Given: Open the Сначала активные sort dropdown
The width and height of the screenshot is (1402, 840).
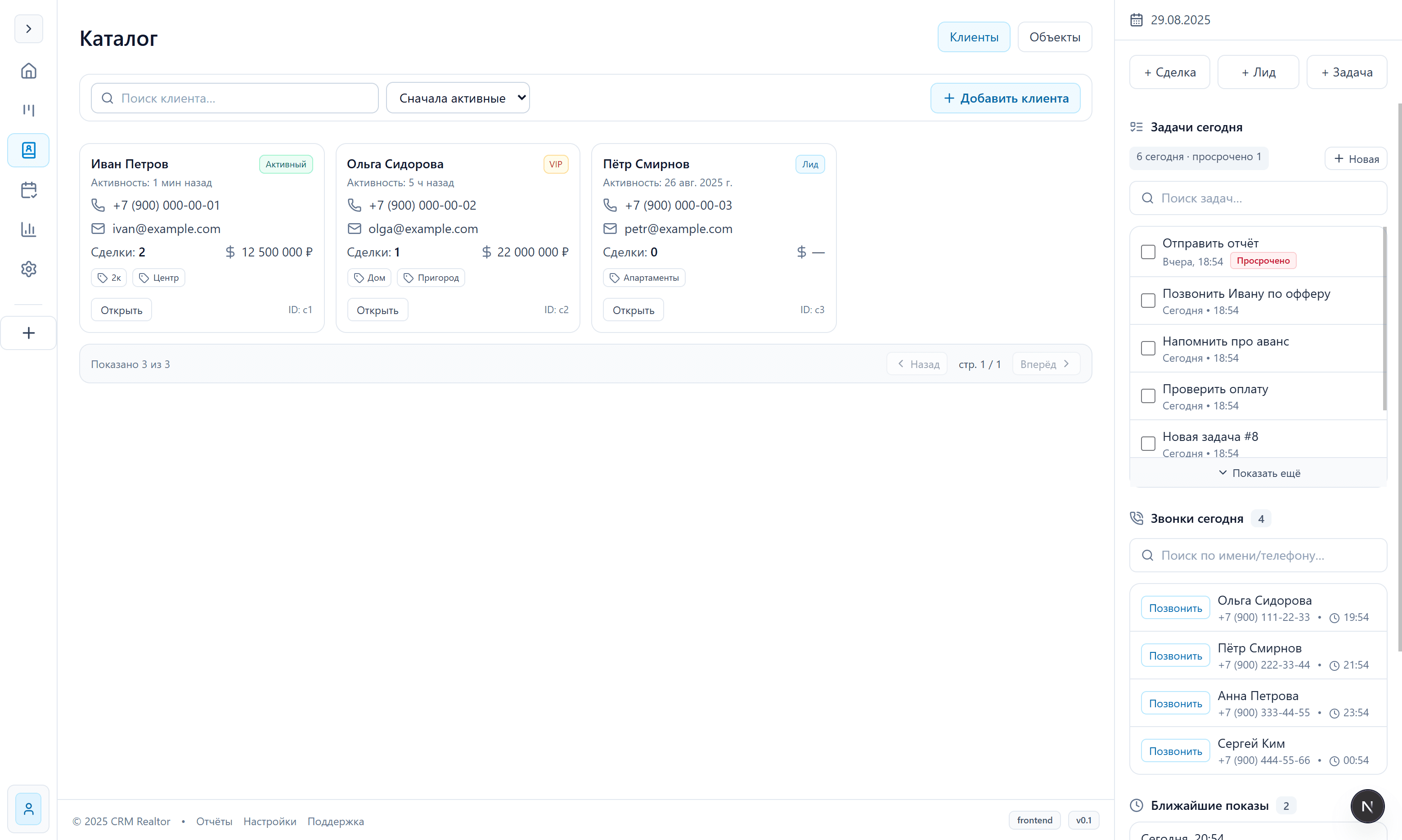Looking at the screenshot, I should point(457,98).
